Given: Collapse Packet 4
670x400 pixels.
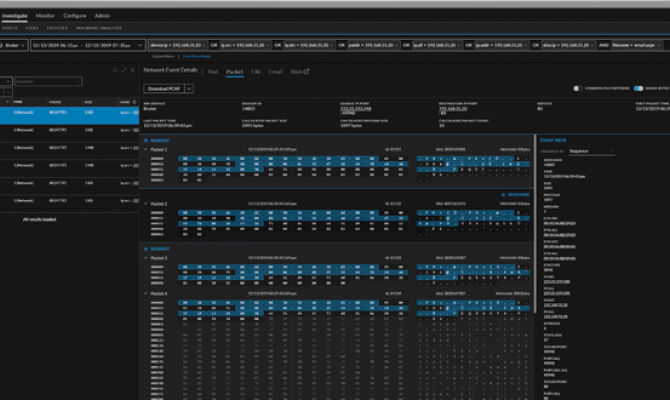Looking at the screenshot, I should point(146,294).
